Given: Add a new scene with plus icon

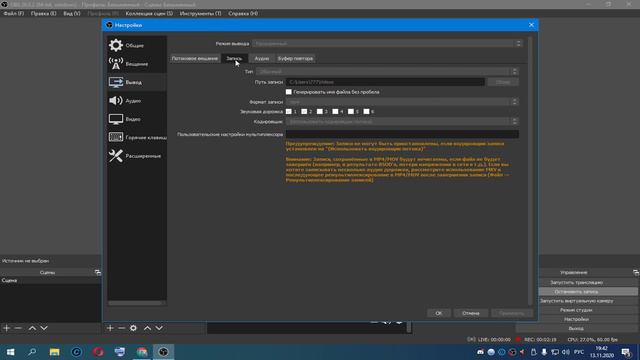Looking at the screenshot, I should [7, 328].
